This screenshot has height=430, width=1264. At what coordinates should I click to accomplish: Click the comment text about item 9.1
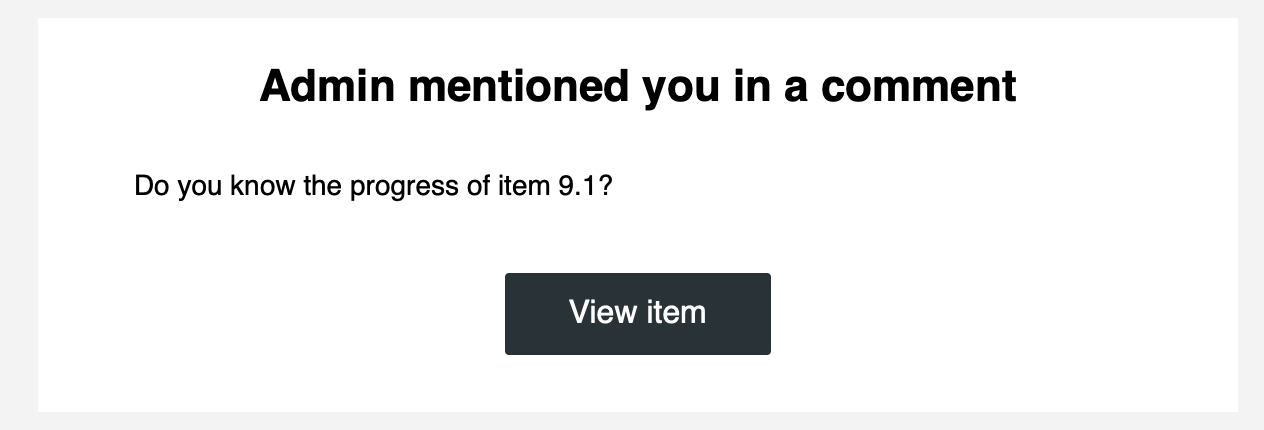373,187
